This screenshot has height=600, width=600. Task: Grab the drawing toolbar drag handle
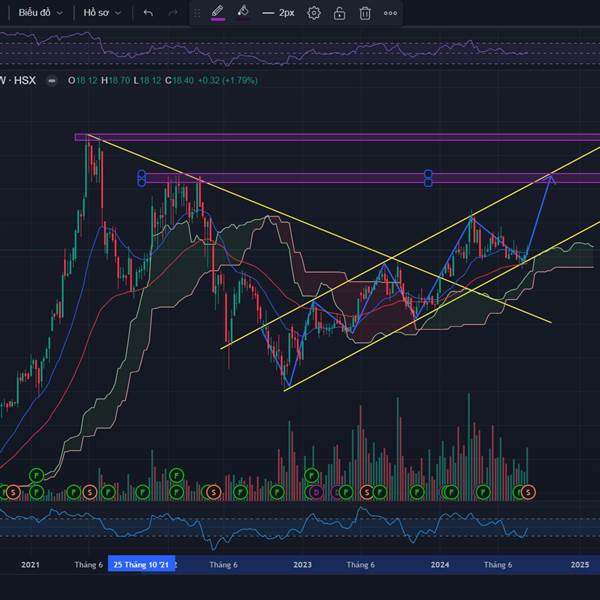[x=197, y=13]
